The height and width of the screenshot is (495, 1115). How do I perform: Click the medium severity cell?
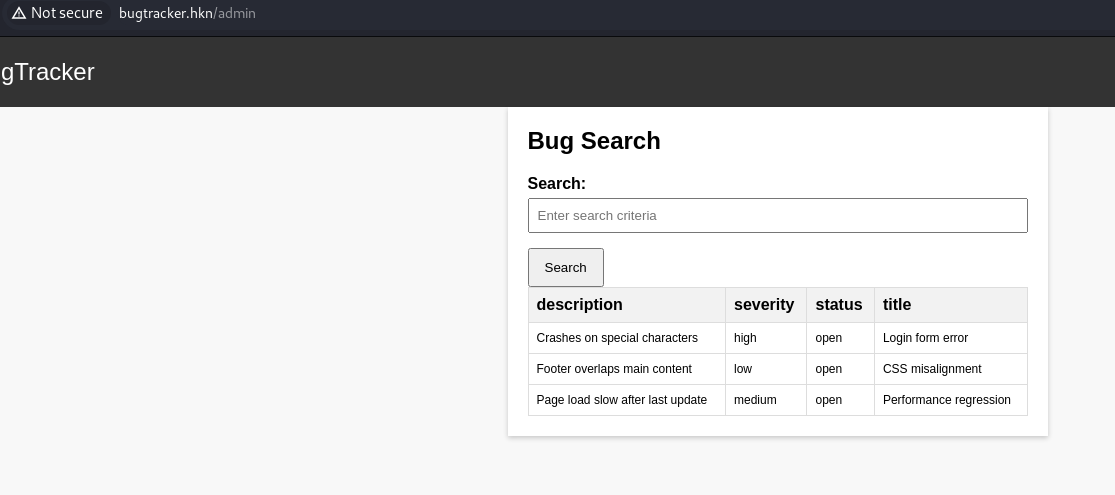tap(755, 400)
